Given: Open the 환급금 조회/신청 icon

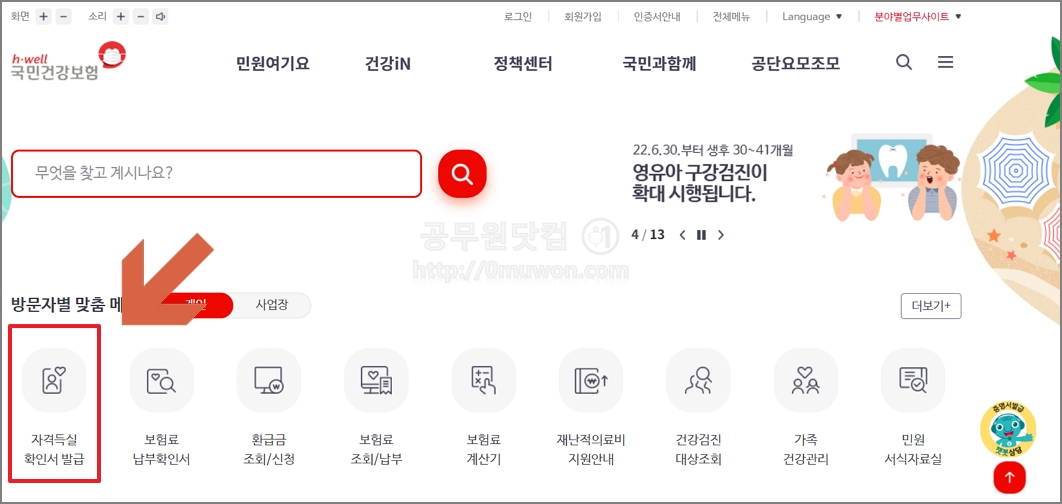Looking at the screenshot, I should coord(269,380).
